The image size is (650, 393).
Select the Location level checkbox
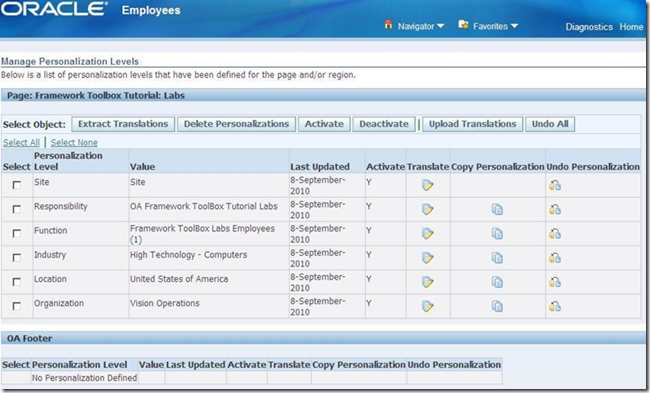pyautogui.click(x=17, y=282)
